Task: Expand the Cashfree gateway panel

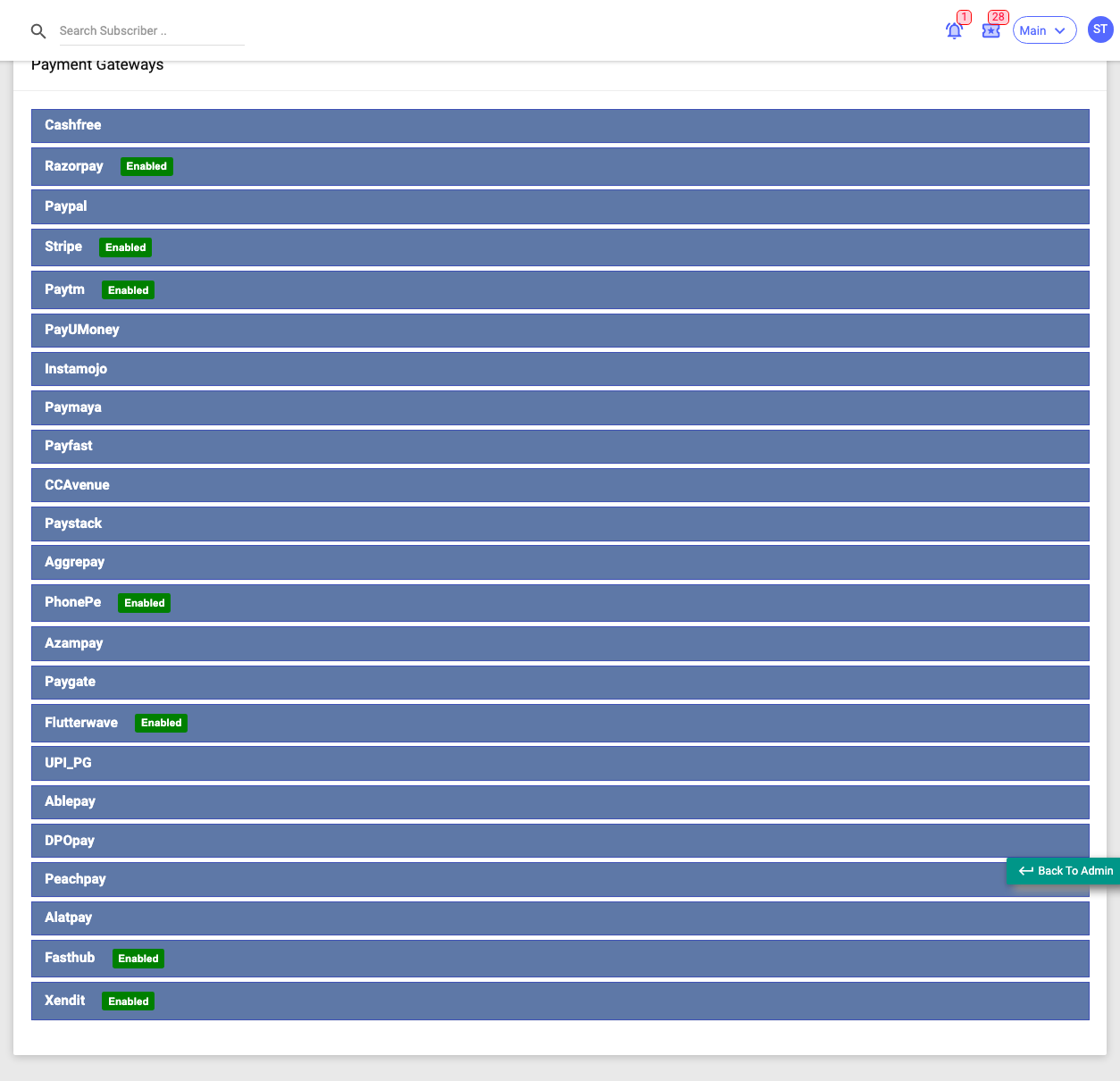Action: click(560, 126)
